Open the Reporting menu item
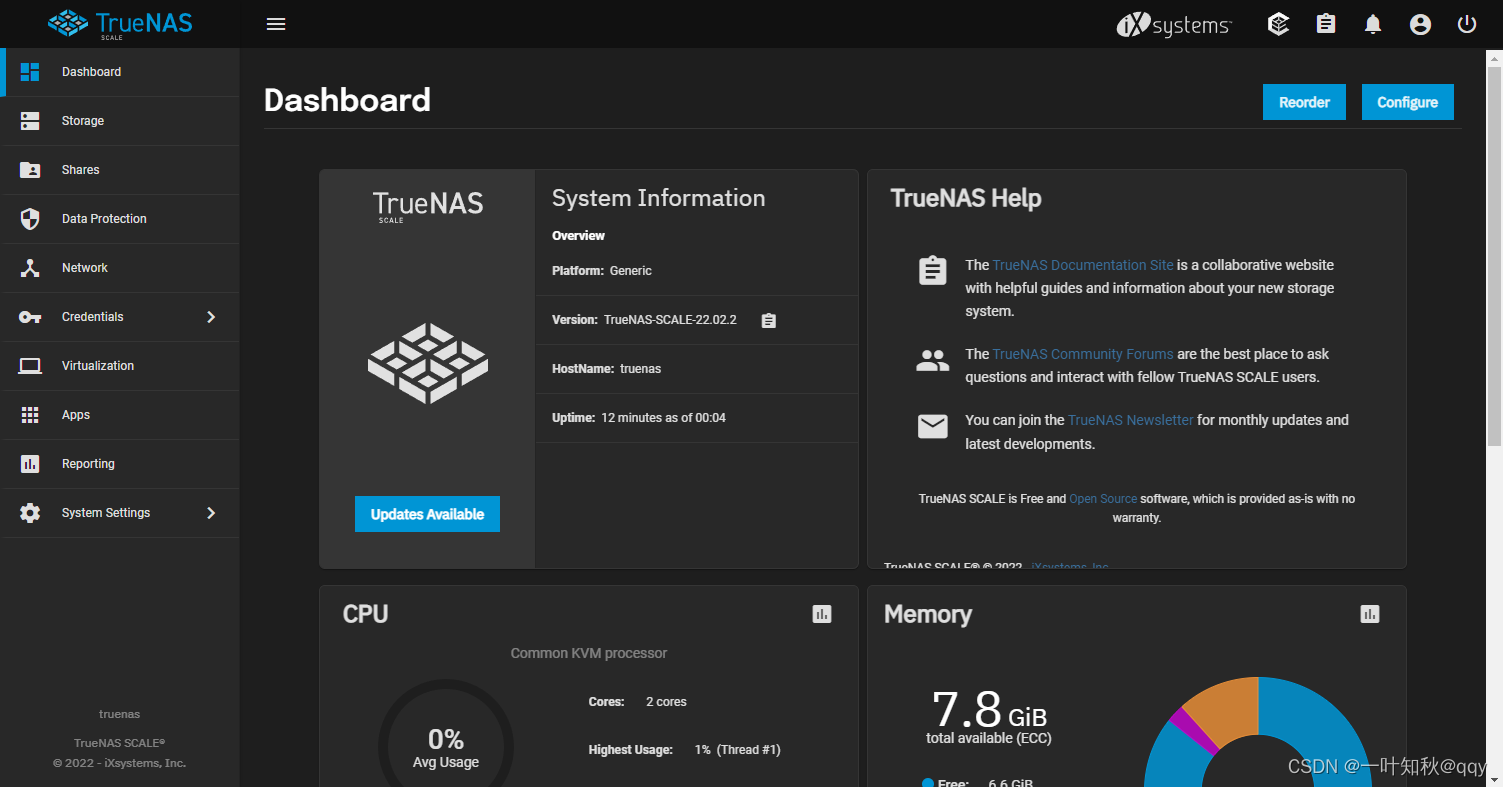The image size is (1503, 787). tap(120, 464)
